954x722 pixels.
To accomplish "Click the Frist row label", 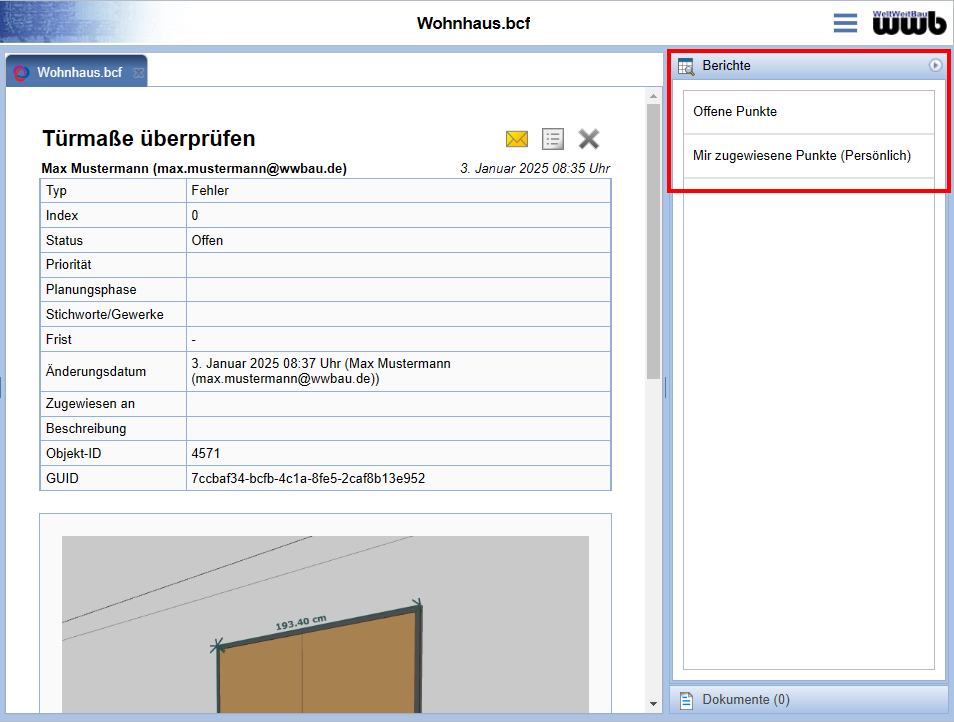I will [x=59, y=339].
